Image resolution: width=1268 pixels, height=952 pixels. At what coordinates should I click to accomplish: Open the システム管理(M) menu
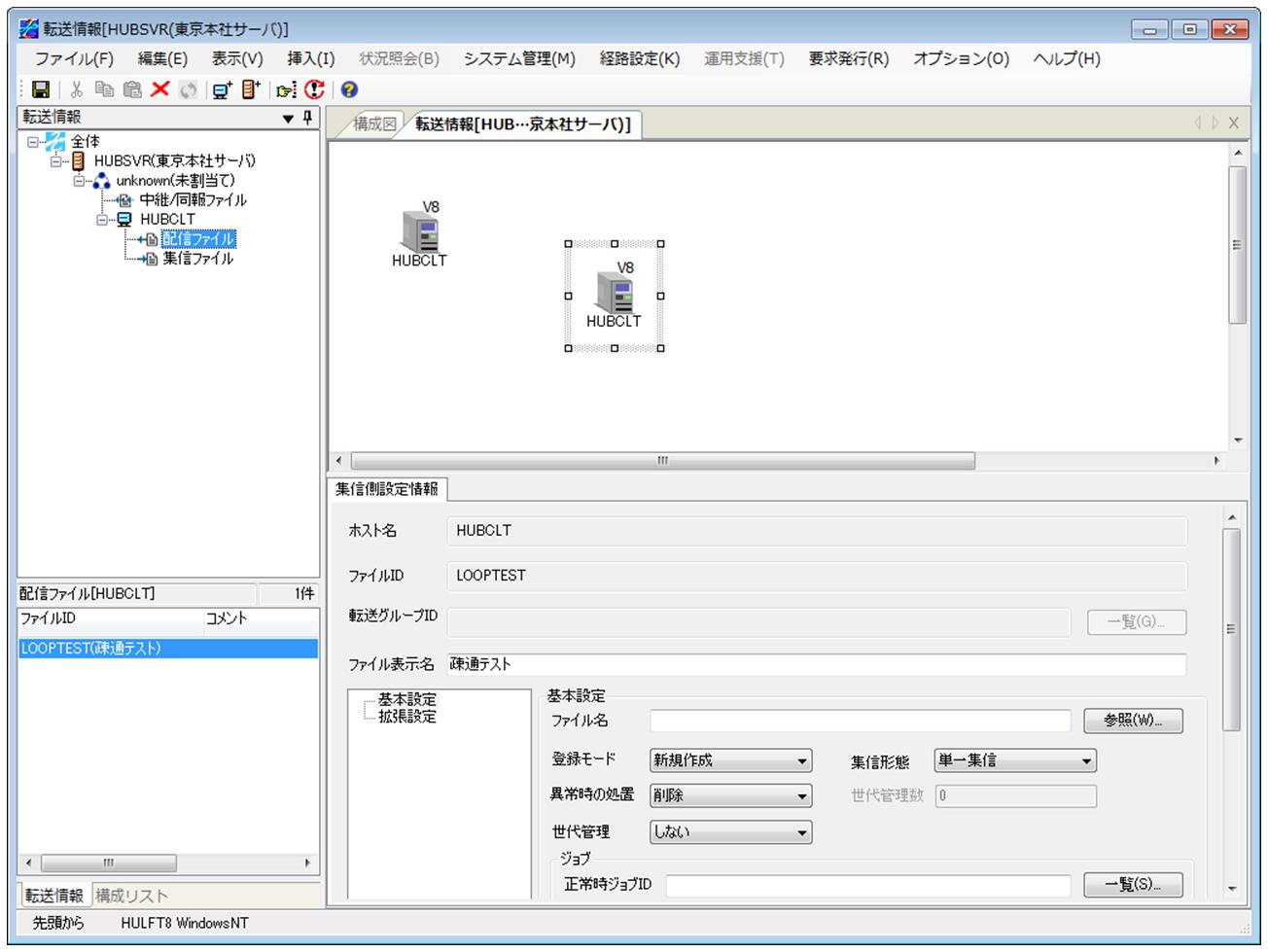pos(520,59)
